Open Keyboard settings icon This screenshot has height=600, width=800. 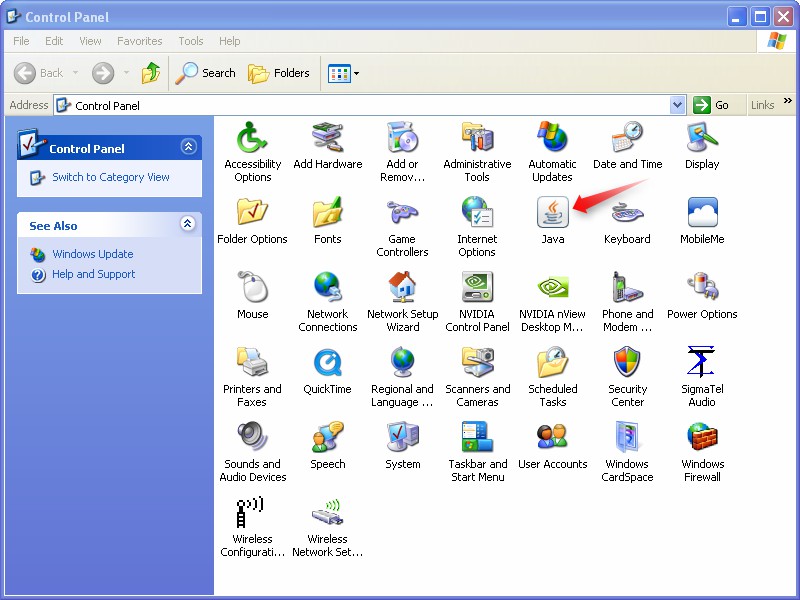pos(627,213)
